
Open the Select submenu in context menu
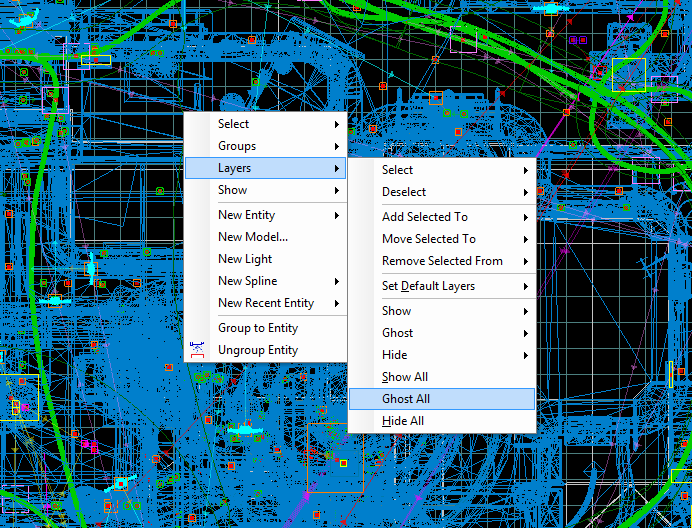234,124
